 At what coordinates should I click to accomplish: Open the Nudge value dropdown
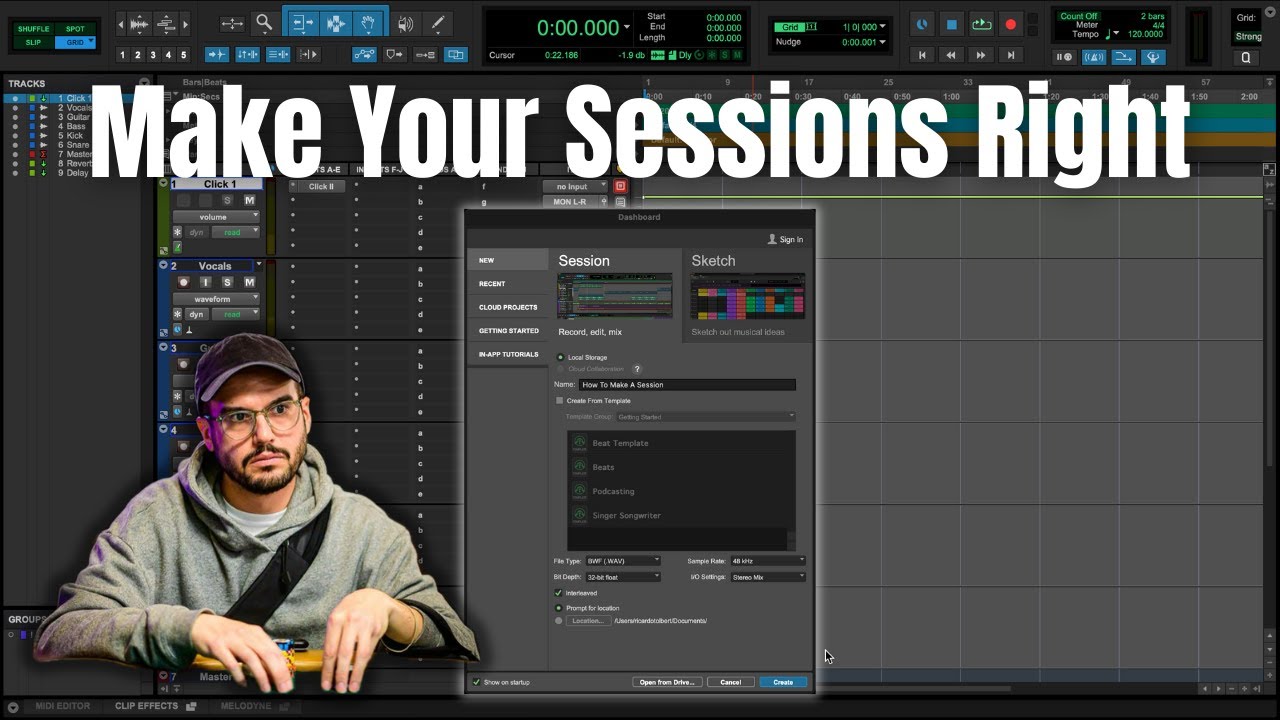(x=883, y=42)
